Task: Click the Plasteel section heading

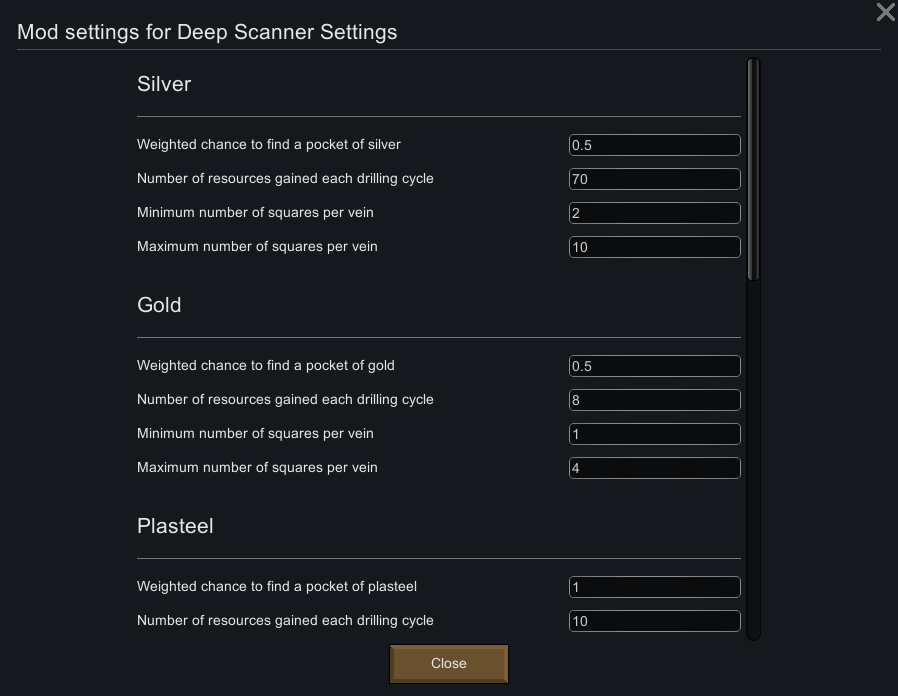Action: pyautogui.click(x=175, y=526)
